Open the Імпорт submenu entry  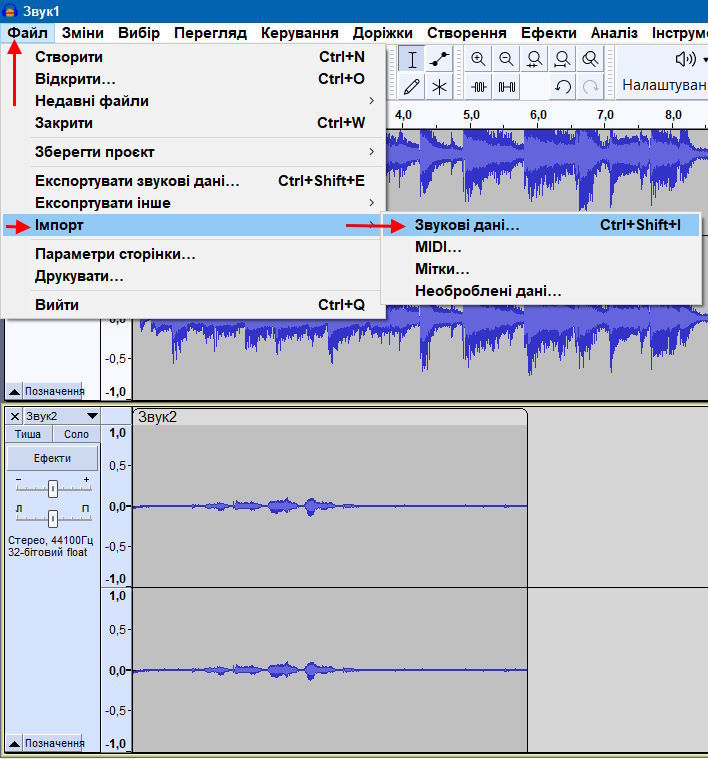coord(194,225)
